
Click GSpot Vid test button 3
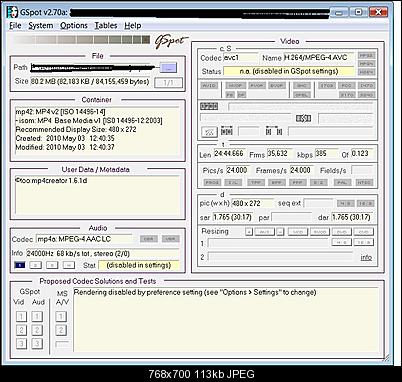(x=21, y=344)
